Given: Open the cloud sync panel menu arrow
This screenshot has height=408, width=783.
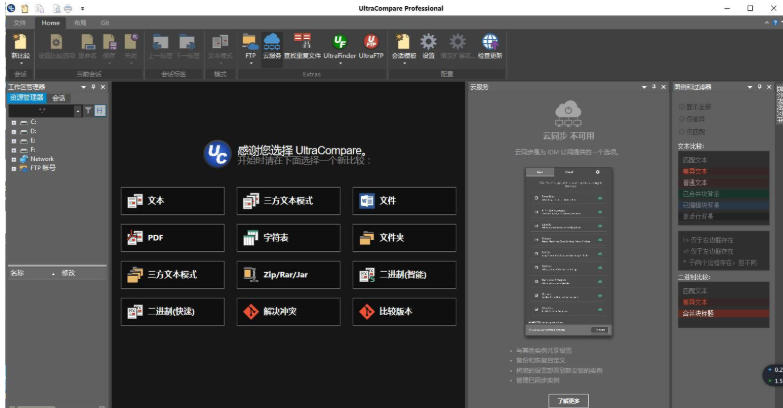Looking at the screenshot, I should point(644,87).
